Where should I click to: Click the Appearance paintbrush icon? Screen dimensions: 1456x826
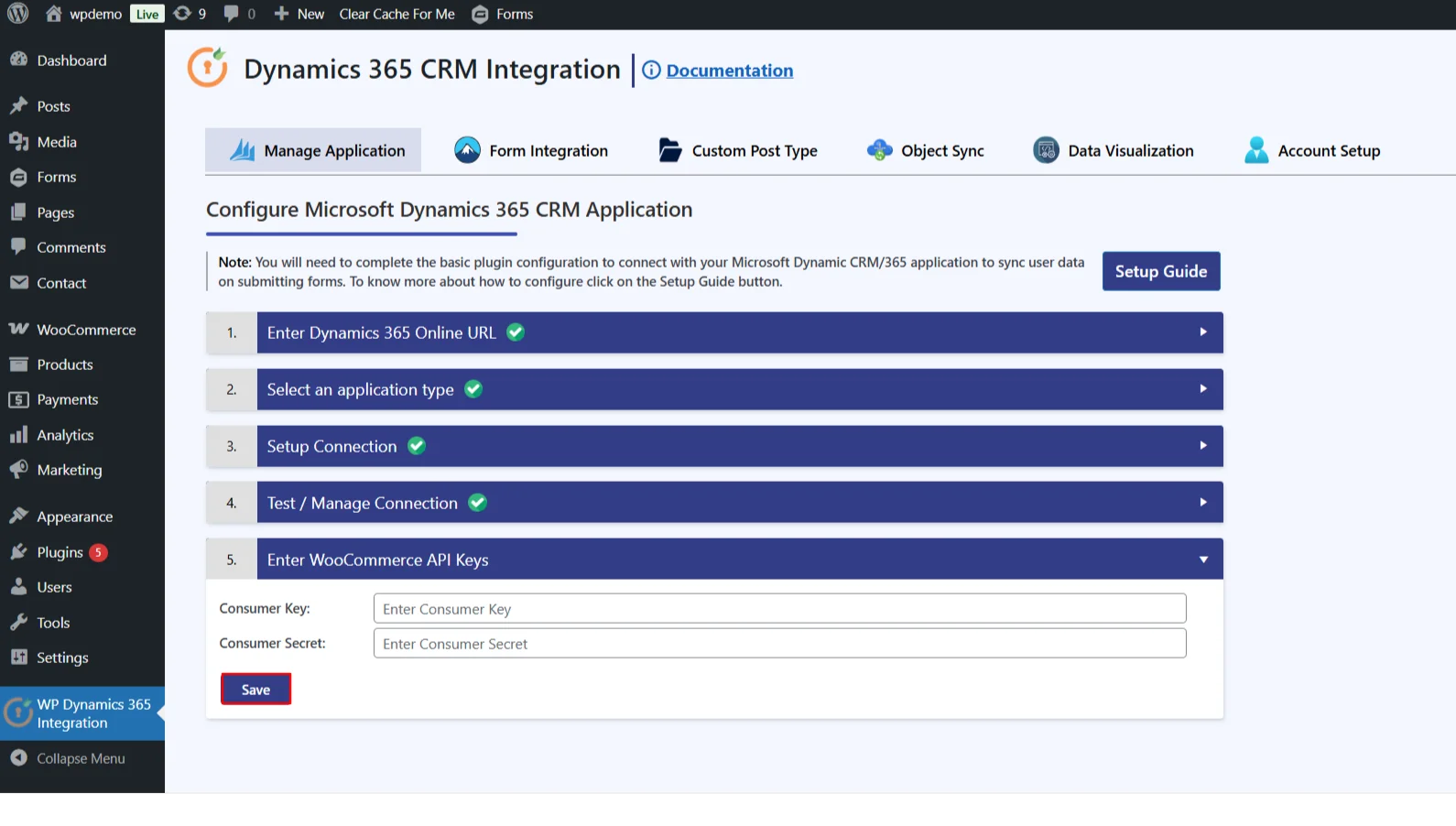[x=18, y=516]
